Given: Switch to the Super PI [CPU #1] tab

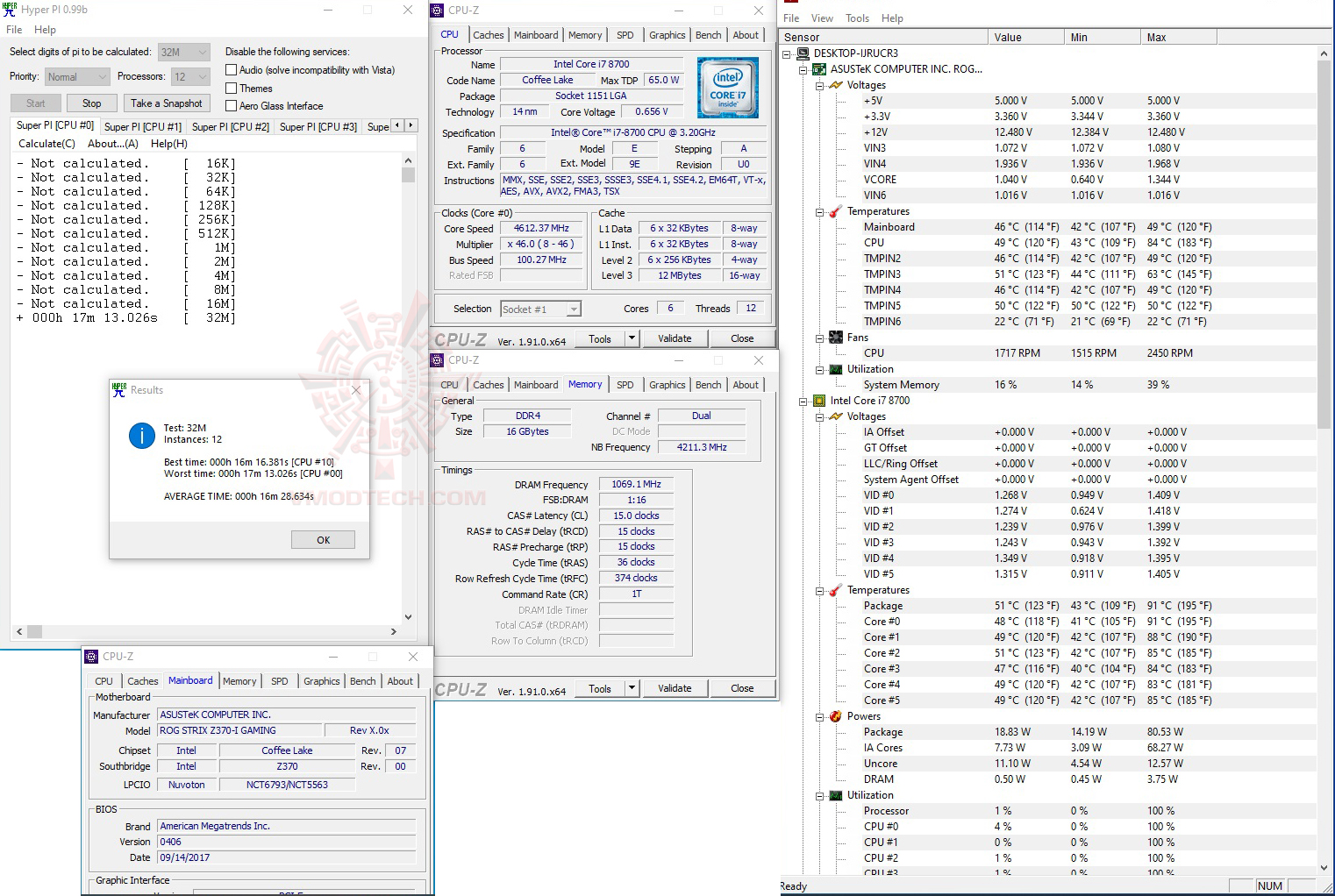Looking at the screenshot, I should [143, 127].
